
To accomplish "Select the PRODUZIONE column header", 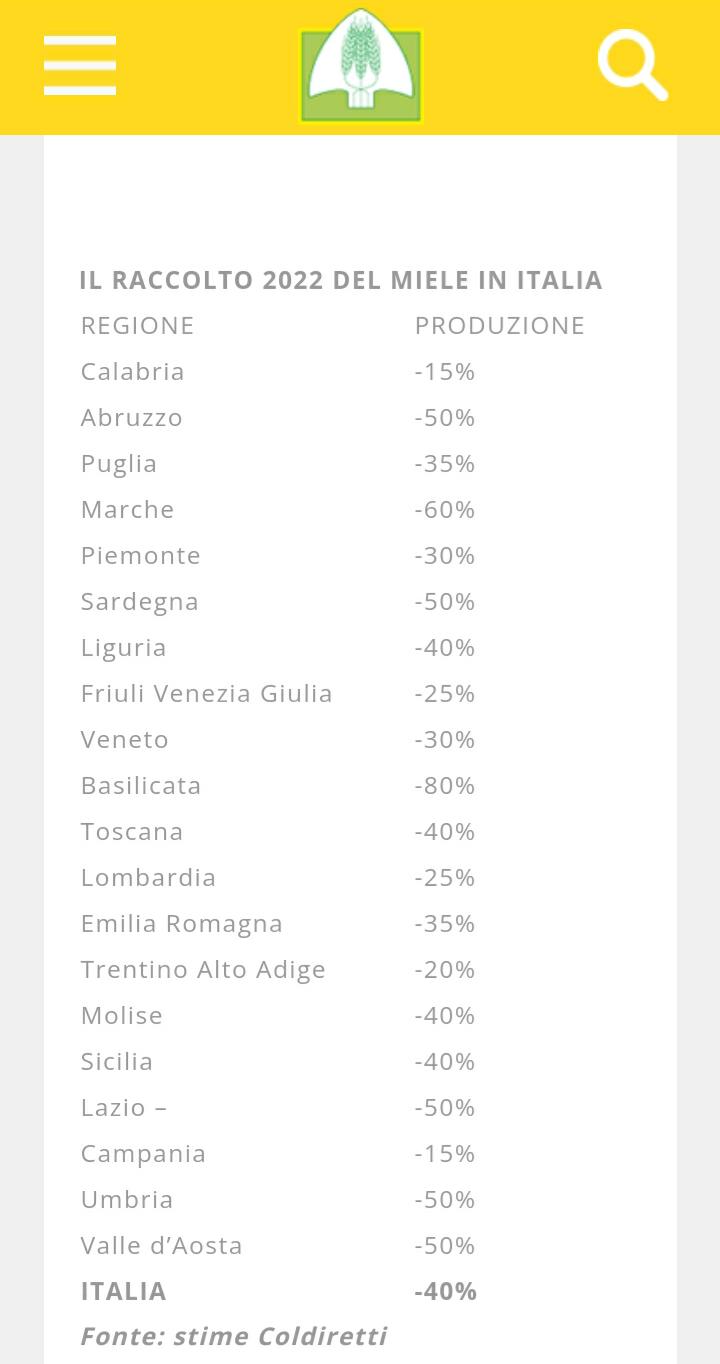I will click(500, 325).
